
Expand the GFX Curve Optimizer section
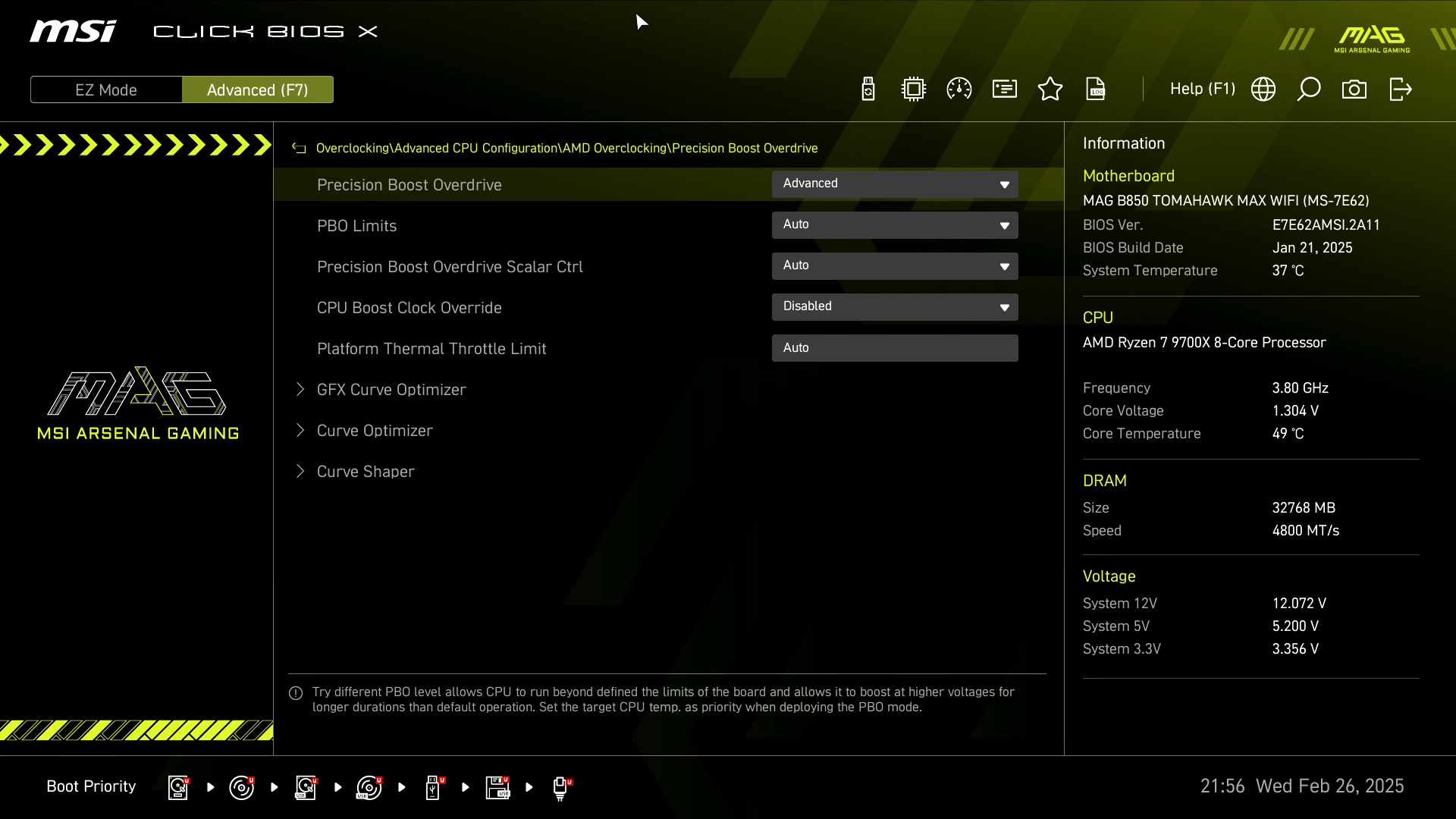pos(391,389)
